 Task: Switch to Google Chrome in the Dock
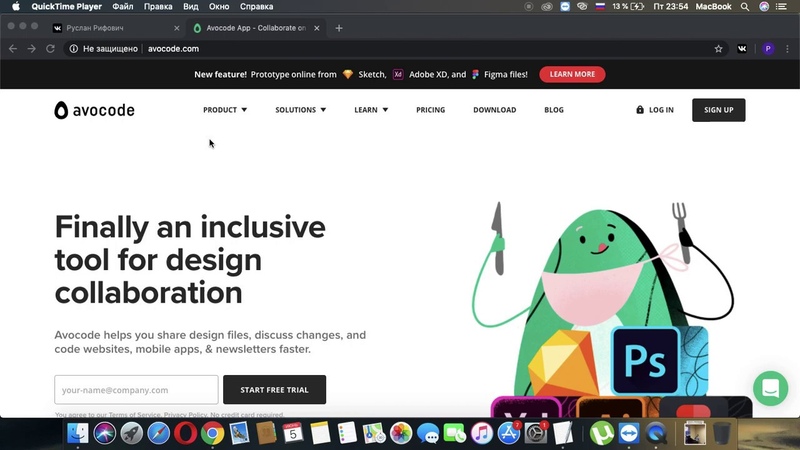(x=213, y=433)
